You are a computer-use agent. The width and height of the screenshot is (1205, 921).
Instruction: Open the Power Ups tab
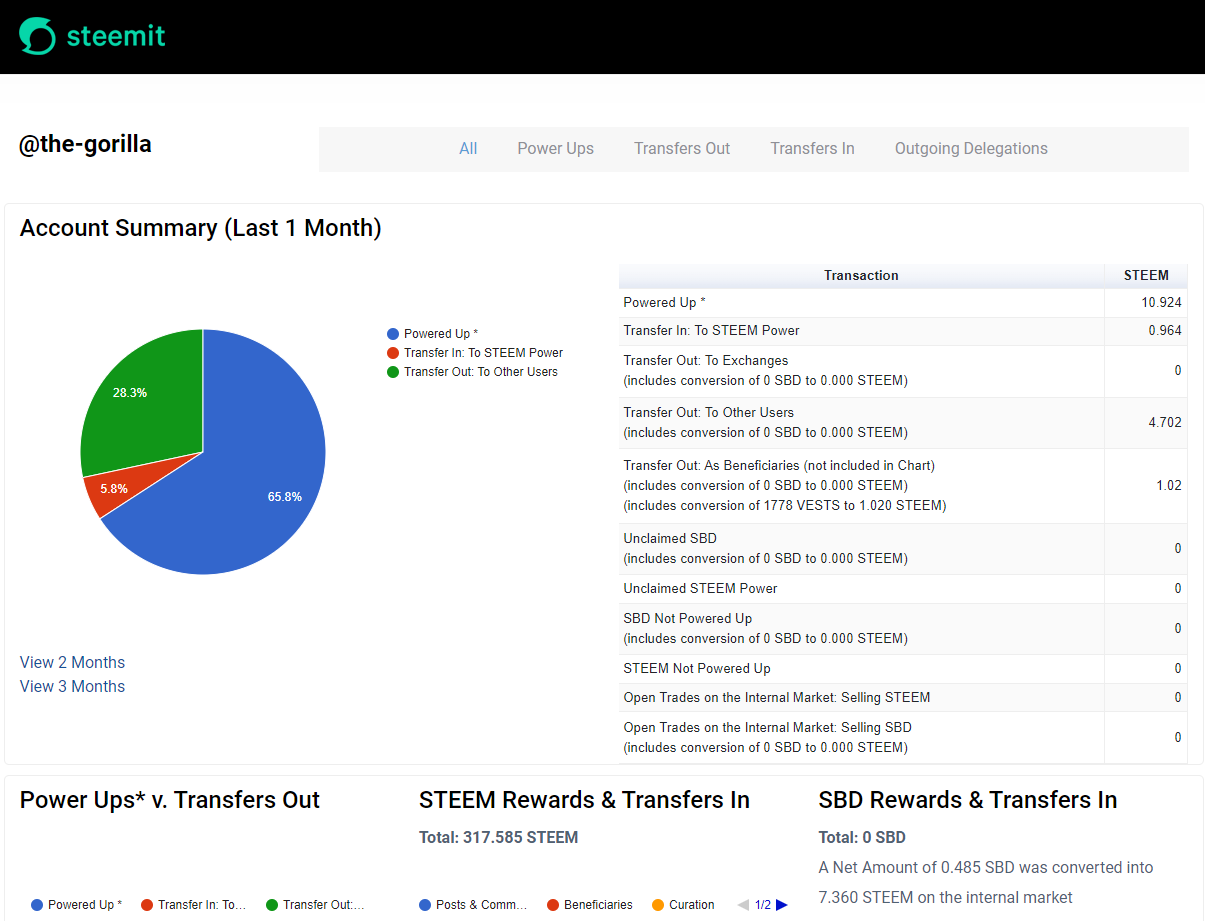click(555, 149)
